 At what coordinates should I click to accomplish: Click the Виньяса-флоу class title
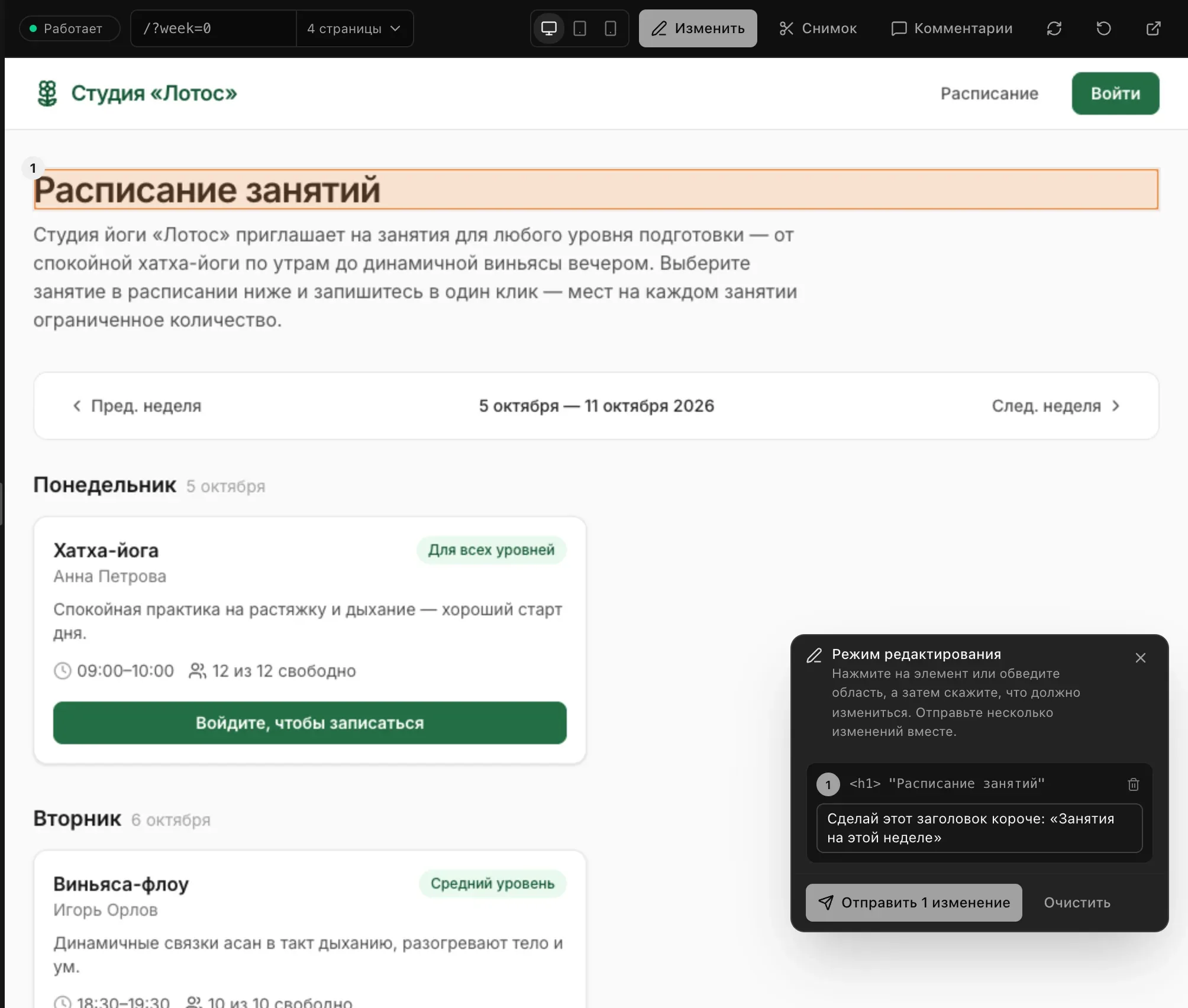click(121, 884)
